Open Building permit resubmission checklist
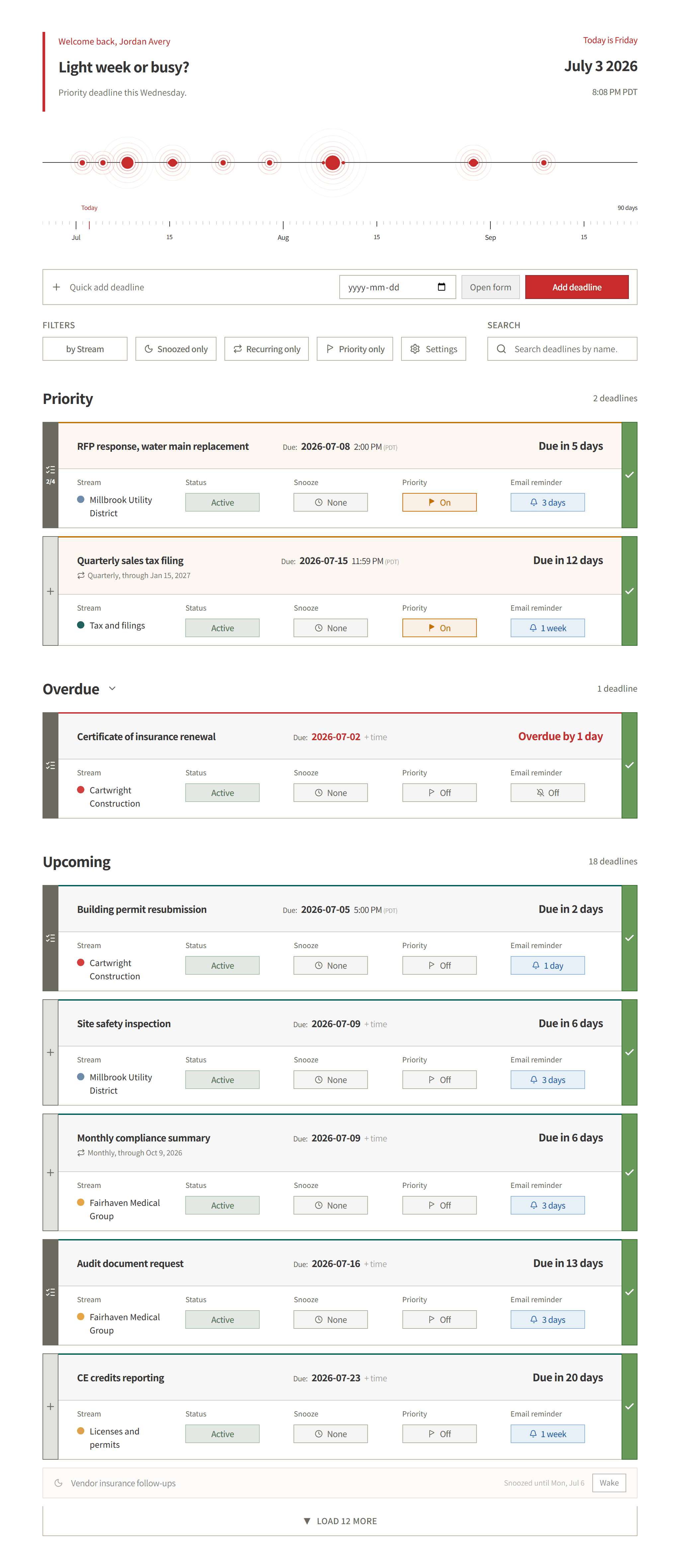 pyautogui.click(x=50, y=938)
